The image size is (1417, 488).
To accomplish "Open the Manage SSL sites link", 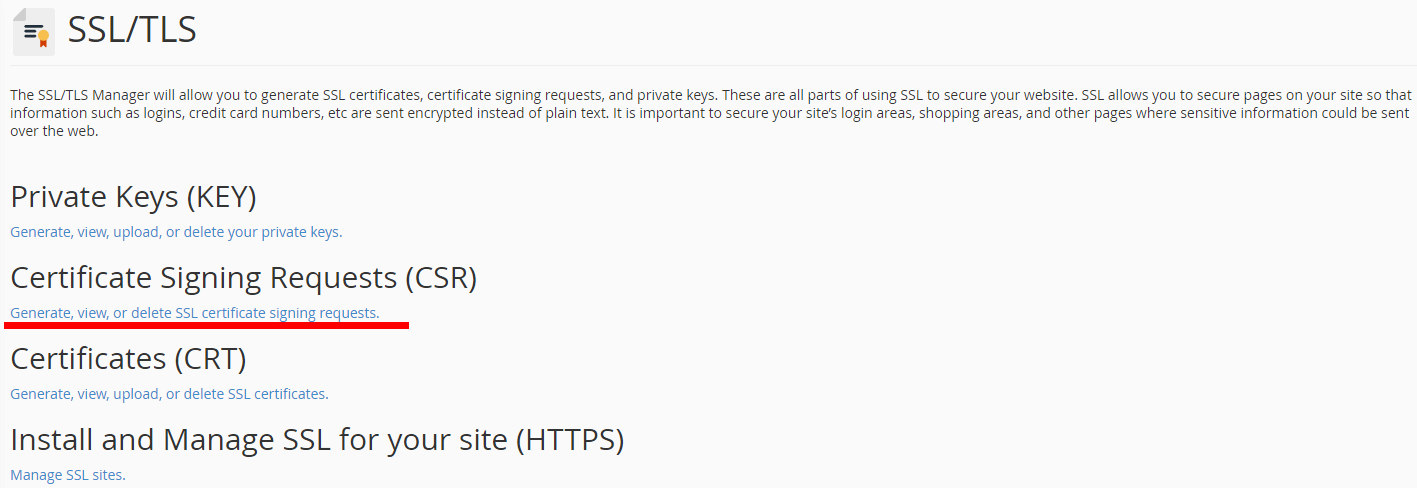I will tap(68, 475).
